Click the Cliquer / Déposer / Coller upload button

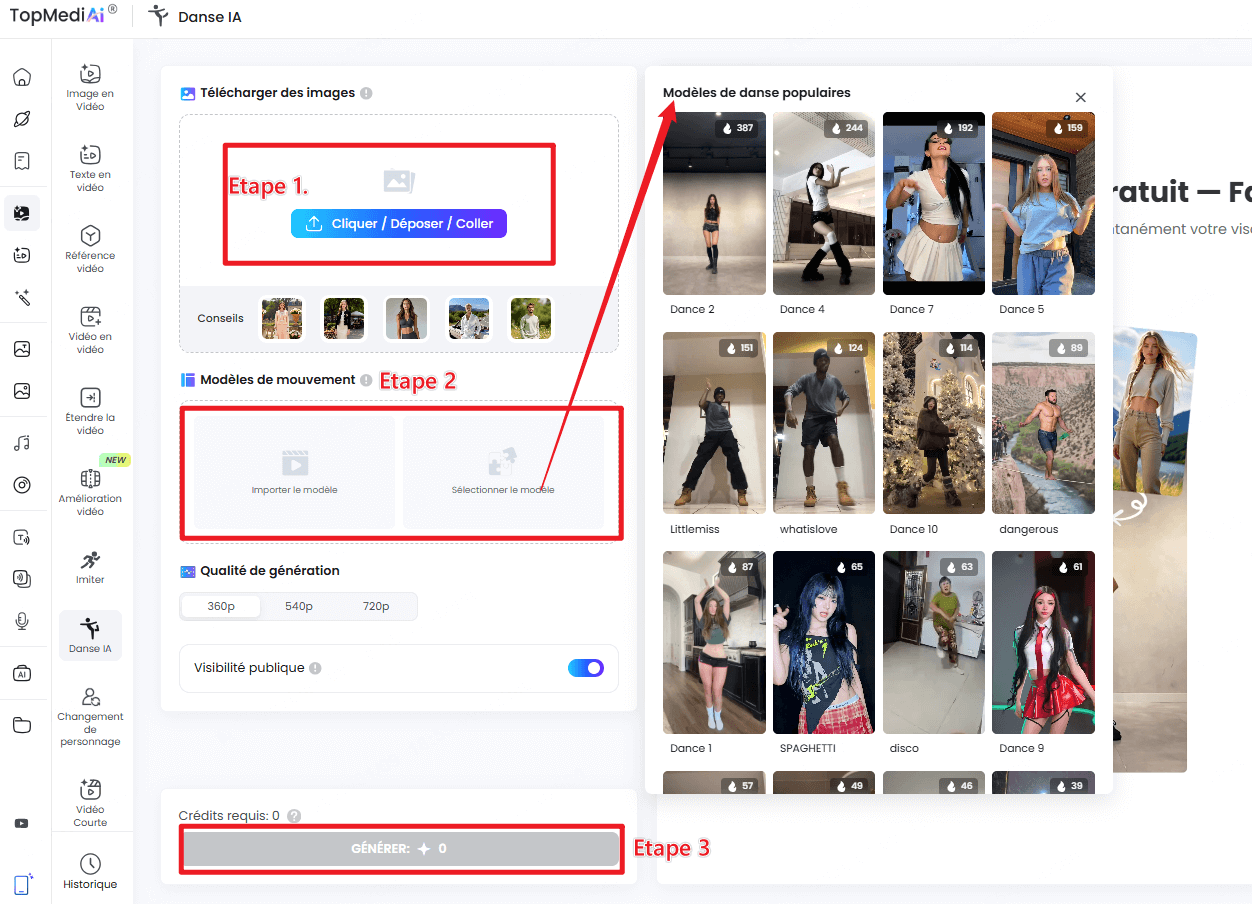[399, 223]
